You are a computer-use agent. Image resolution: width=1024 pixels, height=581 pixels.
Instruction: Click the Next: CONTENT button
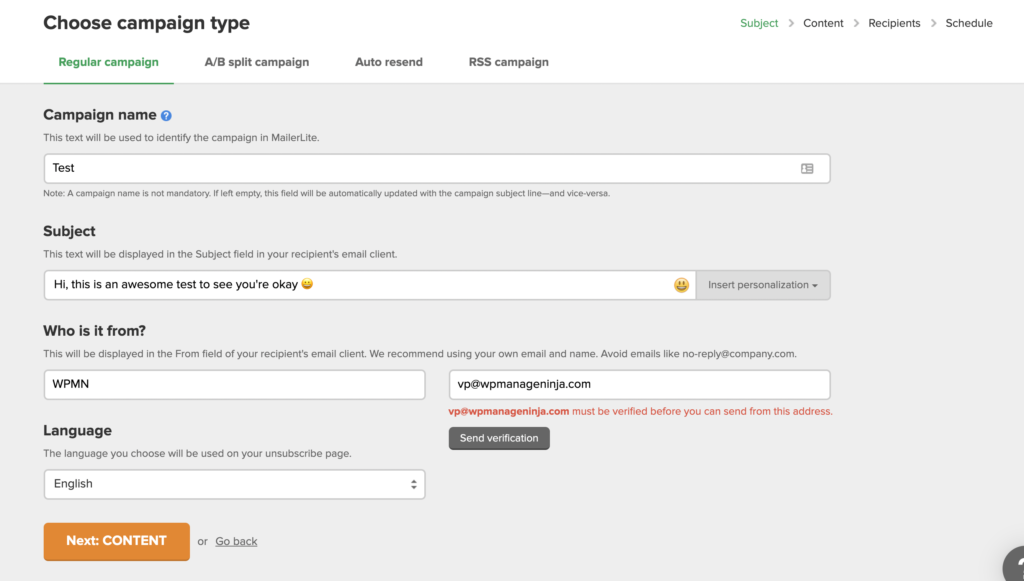(x=116, y=541)
